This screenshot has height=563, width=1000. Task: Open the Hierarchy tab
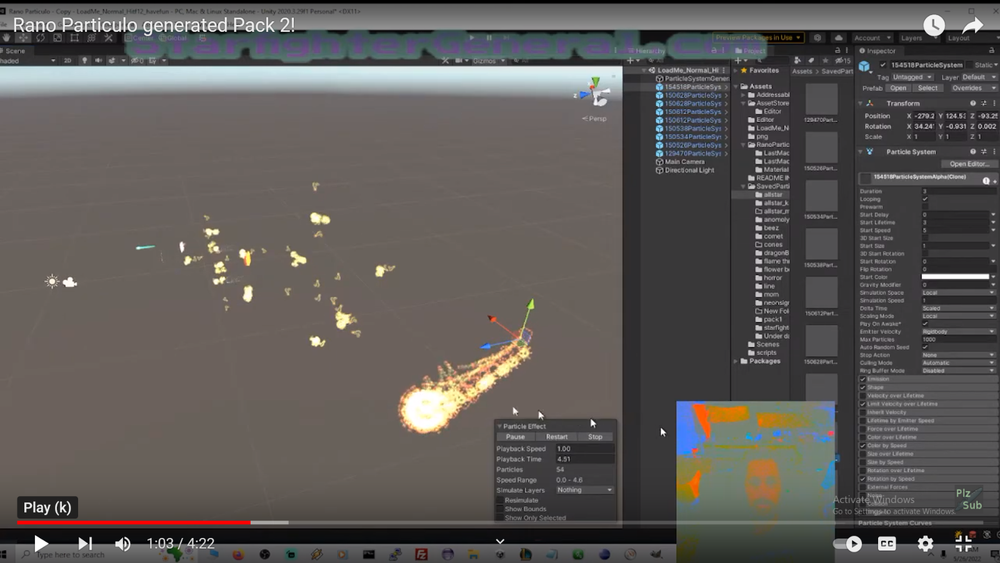[x=645, y=50]
